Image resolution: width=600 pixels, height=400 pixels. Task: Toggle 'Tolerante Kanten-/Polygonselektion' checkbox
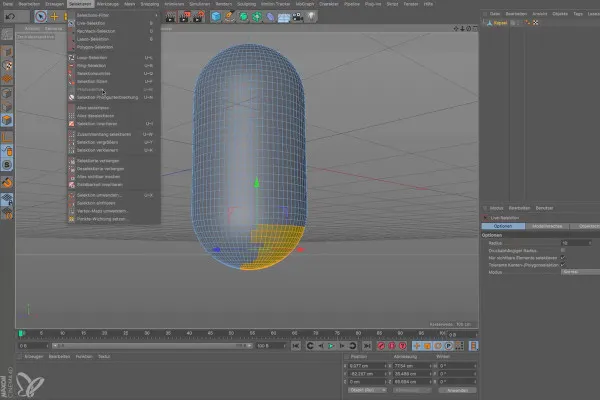(563, 264)
